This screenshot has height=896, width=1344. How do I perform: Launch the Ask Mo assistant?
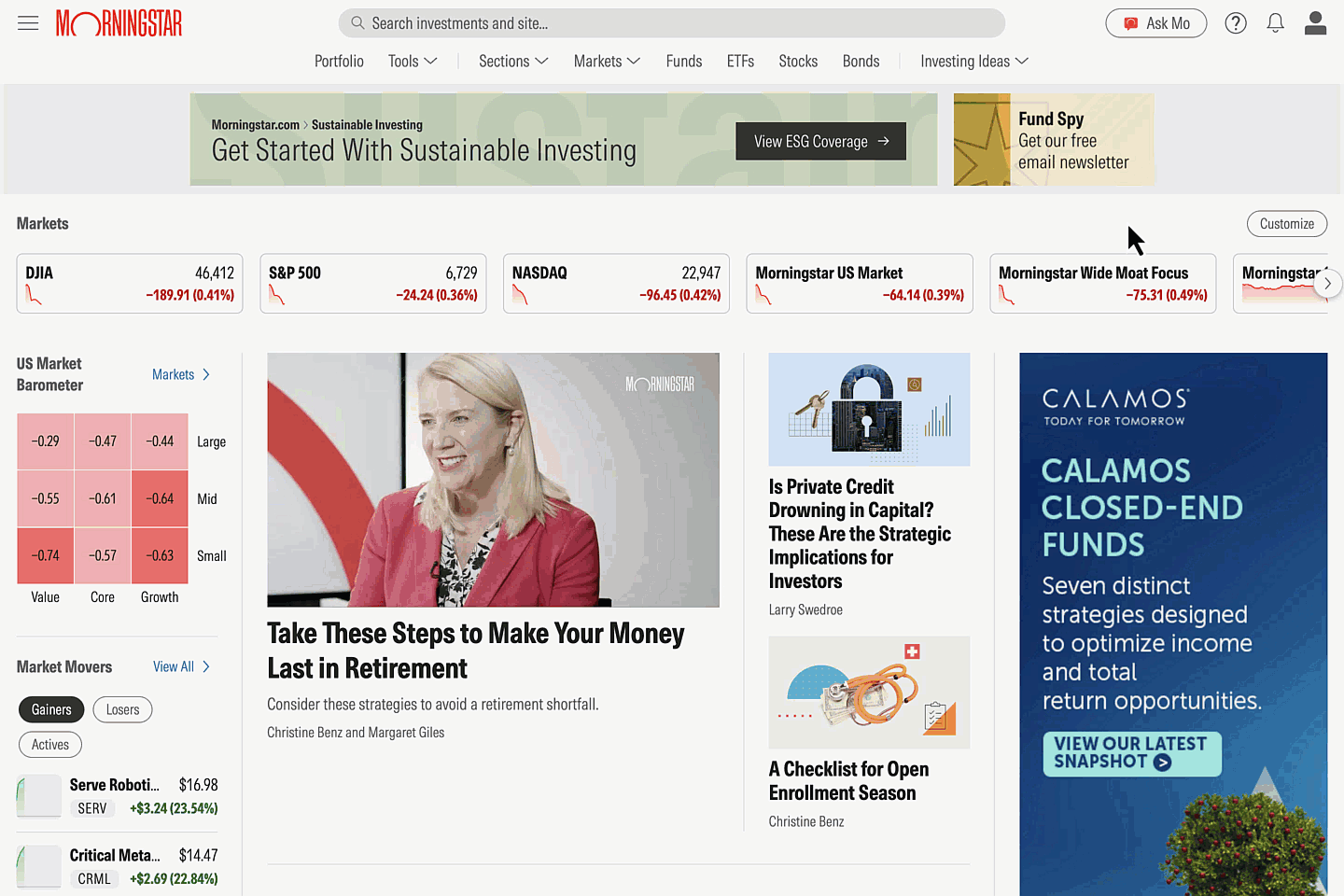point(1156,23)
